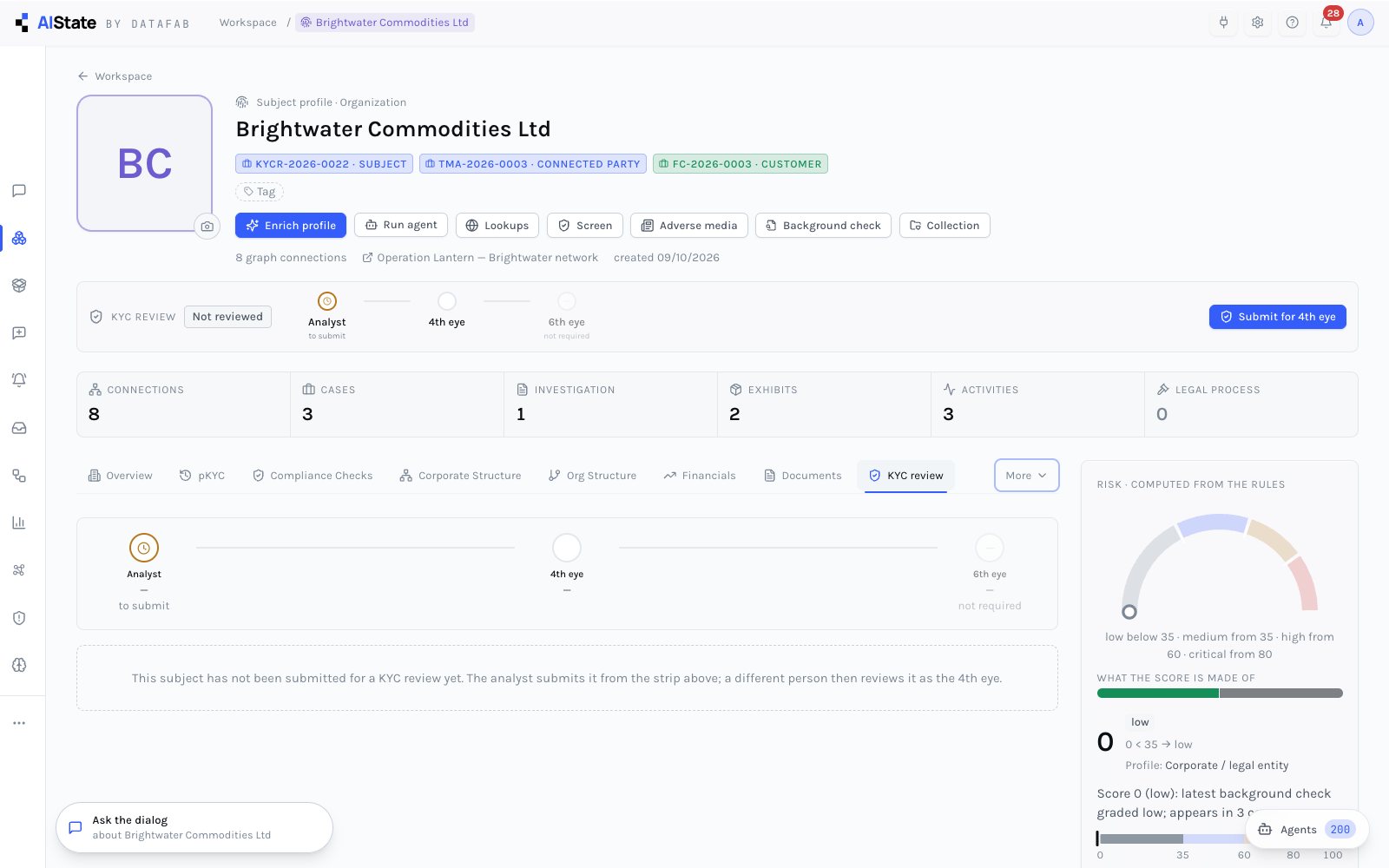Image resolution: width=1389 pixels, height=868 pixels.
Task: Click Submit for 4th eye button
Action: [x=1277, y=317]
